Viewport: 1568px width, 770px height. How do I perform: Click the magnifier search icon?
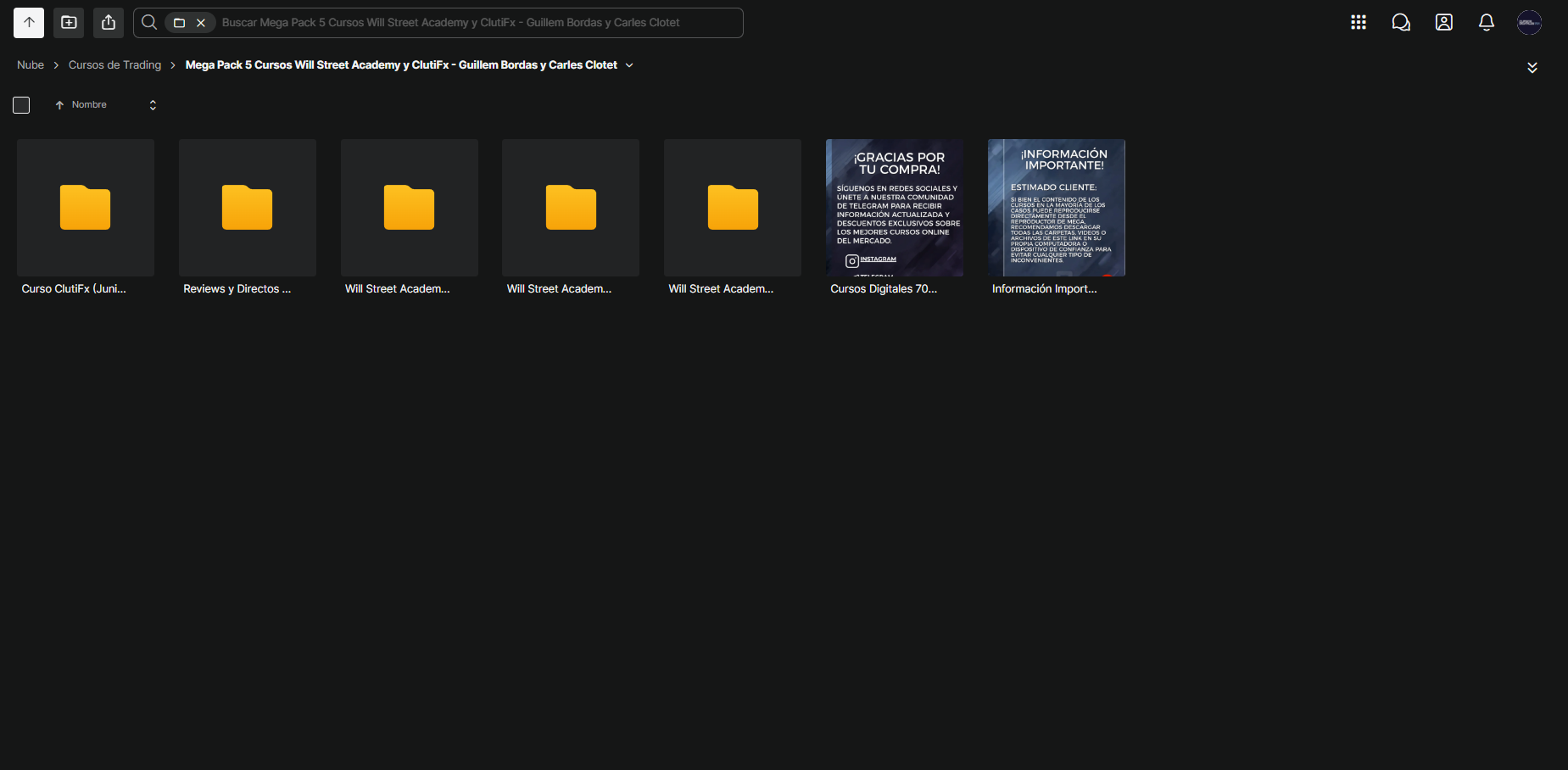[x=149, y=23]
